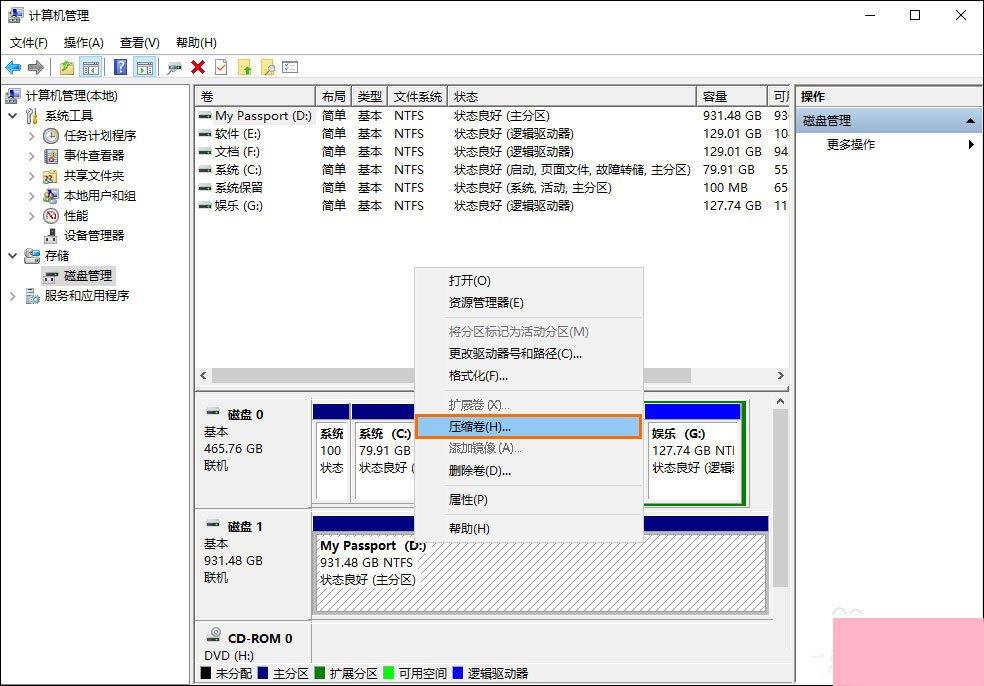Click the 容量 column header
Viewport: 984px width, 686px height.
pyautogui.click(x=732, y=97)
